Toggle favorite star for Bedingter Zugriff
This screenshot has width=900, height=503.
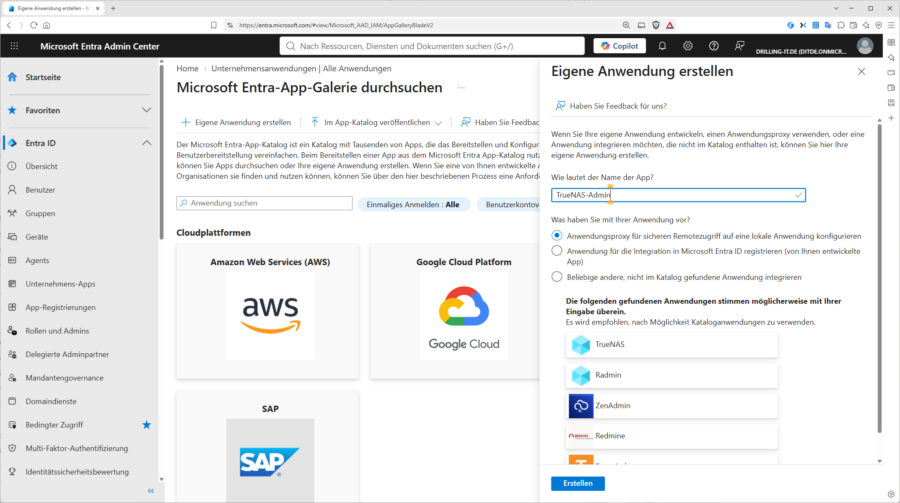pos(146,425)
